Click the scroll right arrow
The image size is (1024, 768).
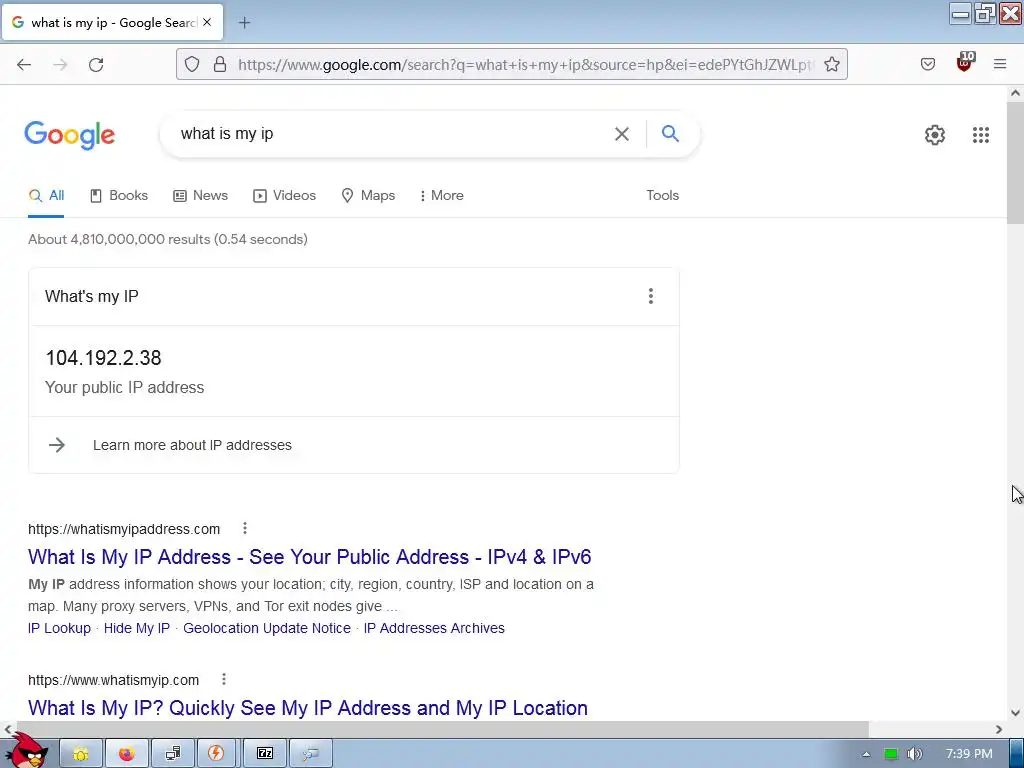coord(999,729)
